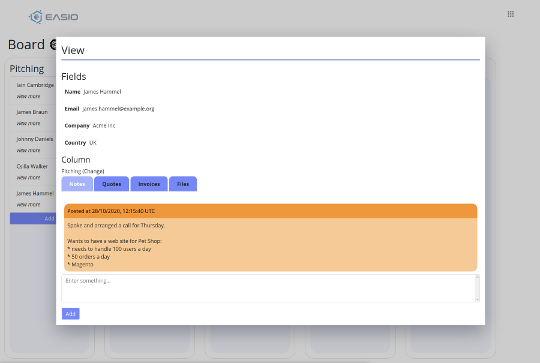This screenshot has height=363, width=540.
Task: Open the Files tab
Action: (183, 184)
